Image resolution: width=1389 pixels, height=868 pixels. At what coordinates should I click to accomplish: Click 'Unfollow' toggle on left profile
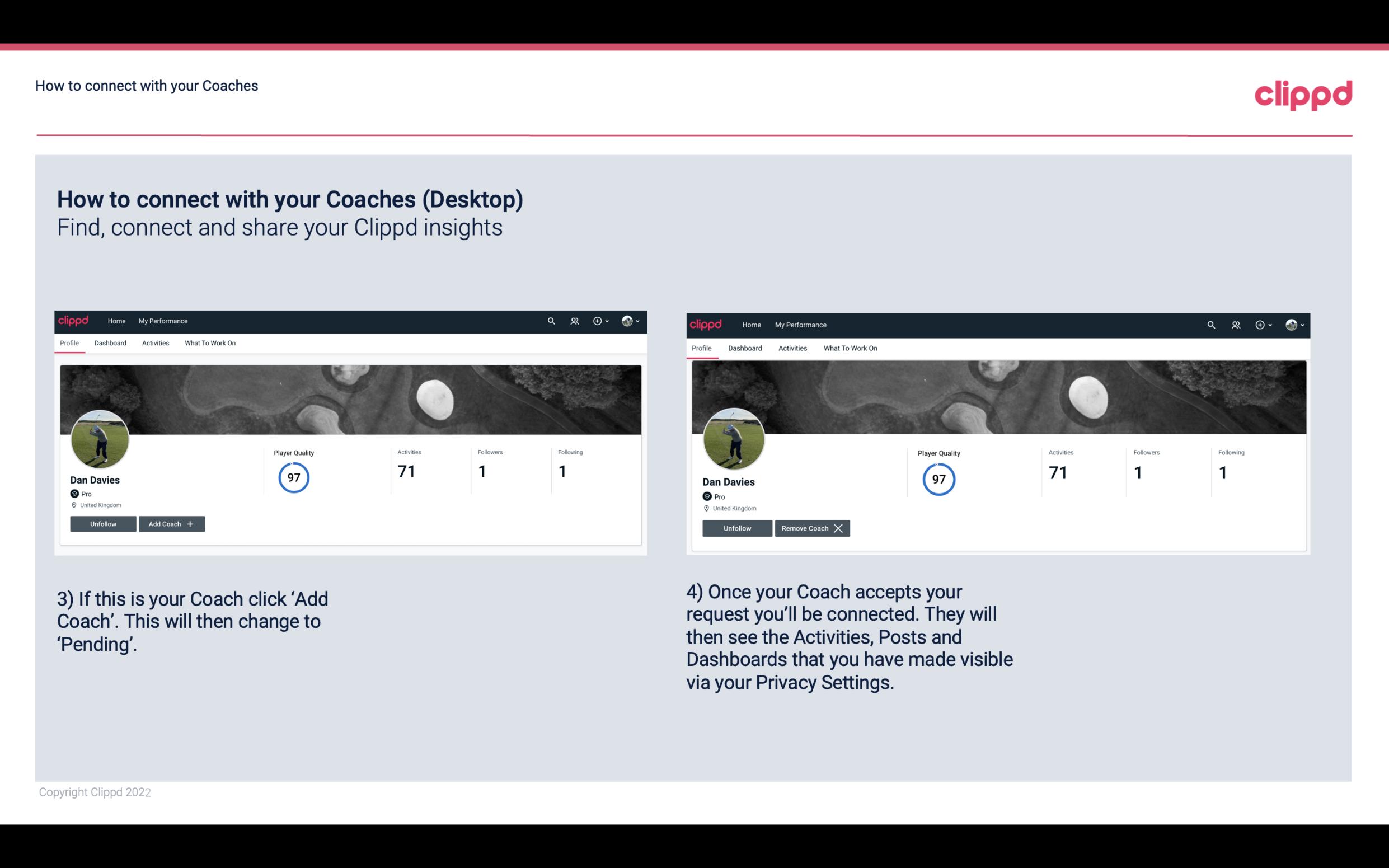(103, 523)
